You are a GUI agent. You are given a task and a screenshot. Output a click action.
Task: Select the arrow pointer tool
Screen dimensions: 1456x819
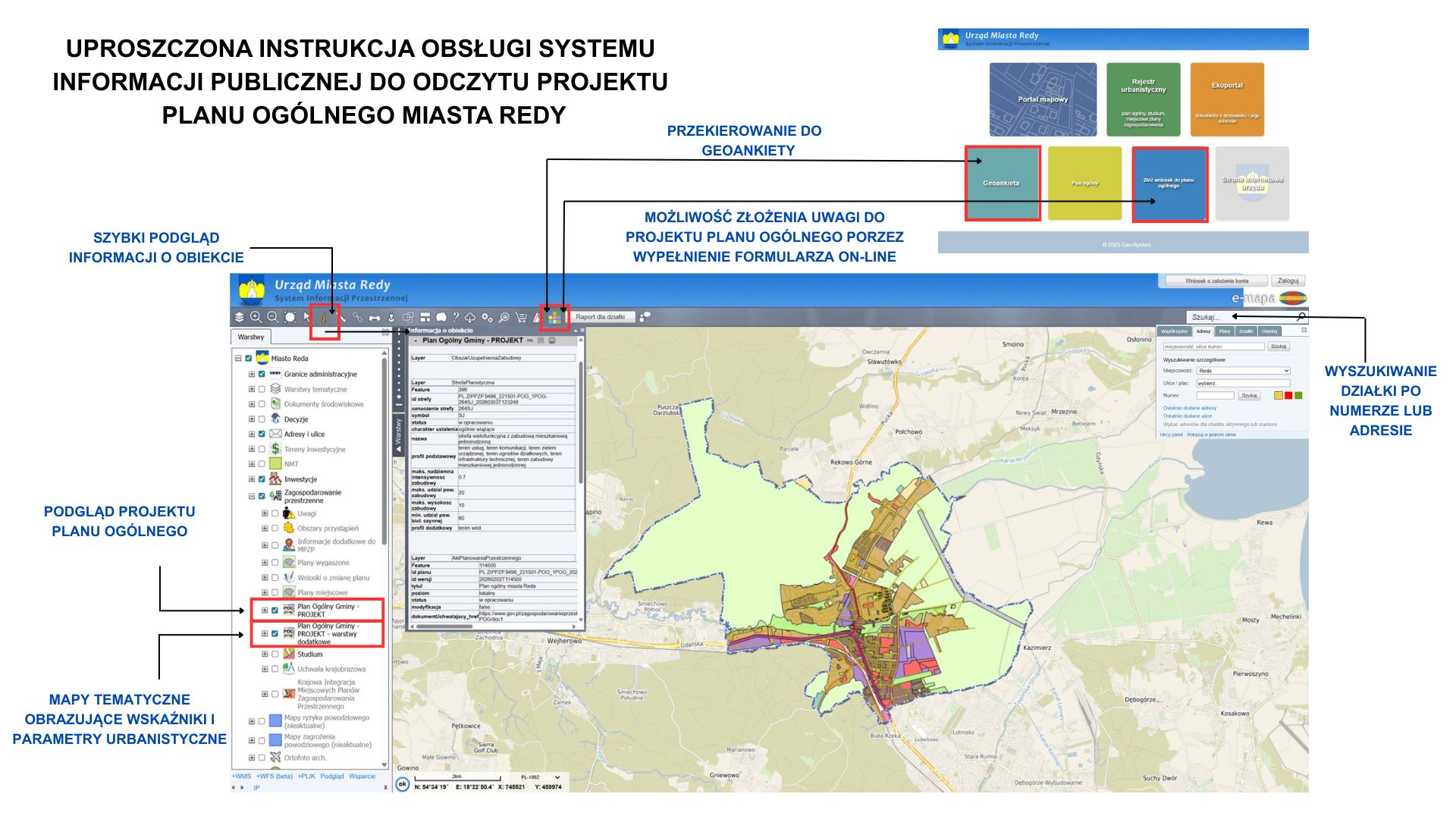click(x=307, y=317)
